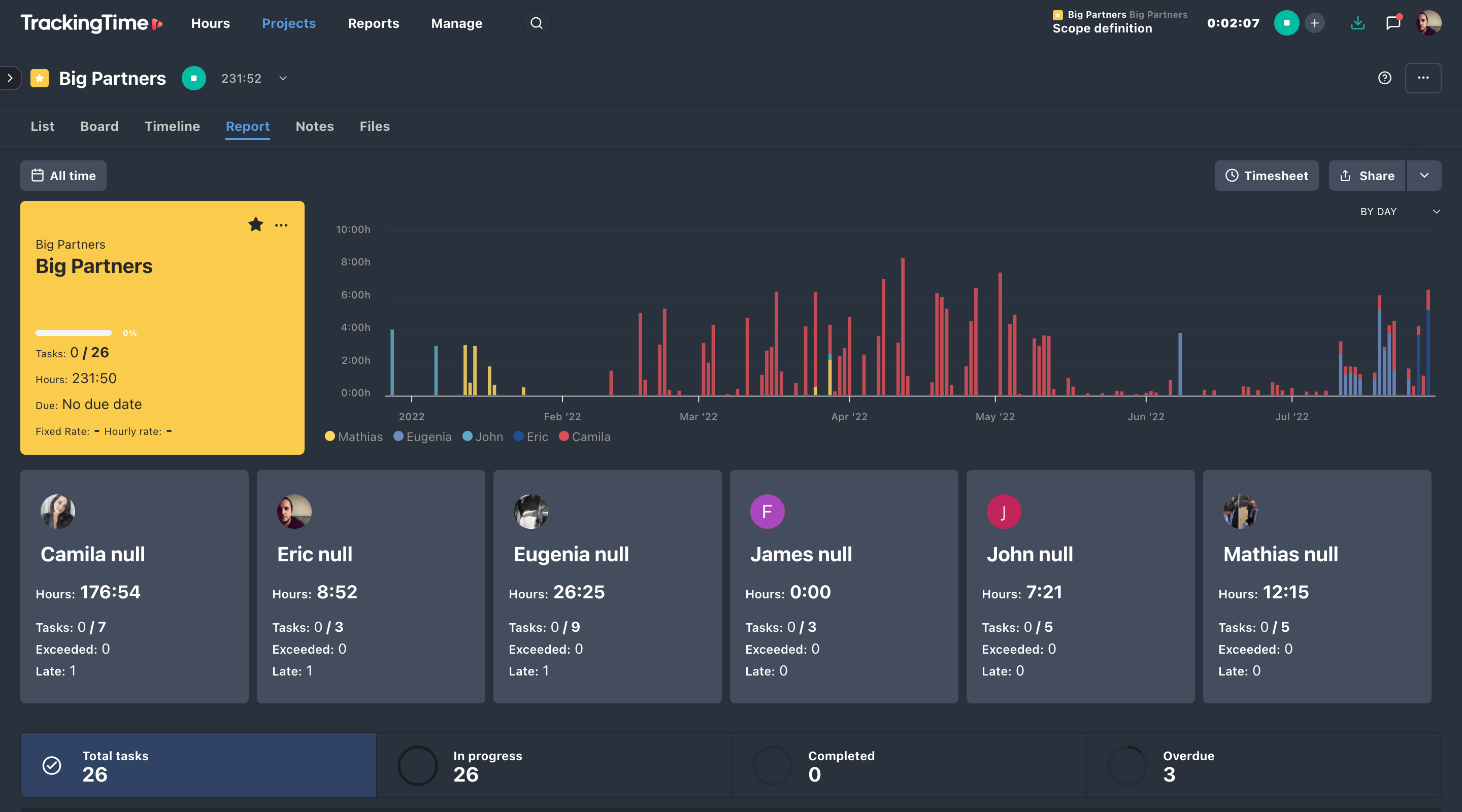Open the chat notifications icon
Viewport: 1462px width, 812px height.
point(1394,23)
